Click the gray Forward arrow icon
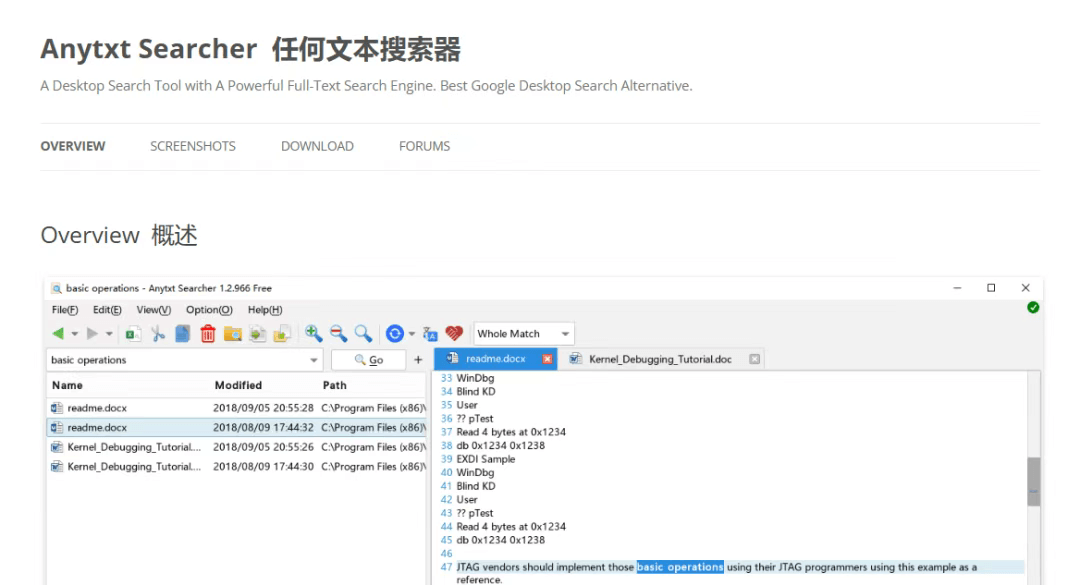Image resolution: width=1080 pixels, height=585 pixels. [92, 333]
